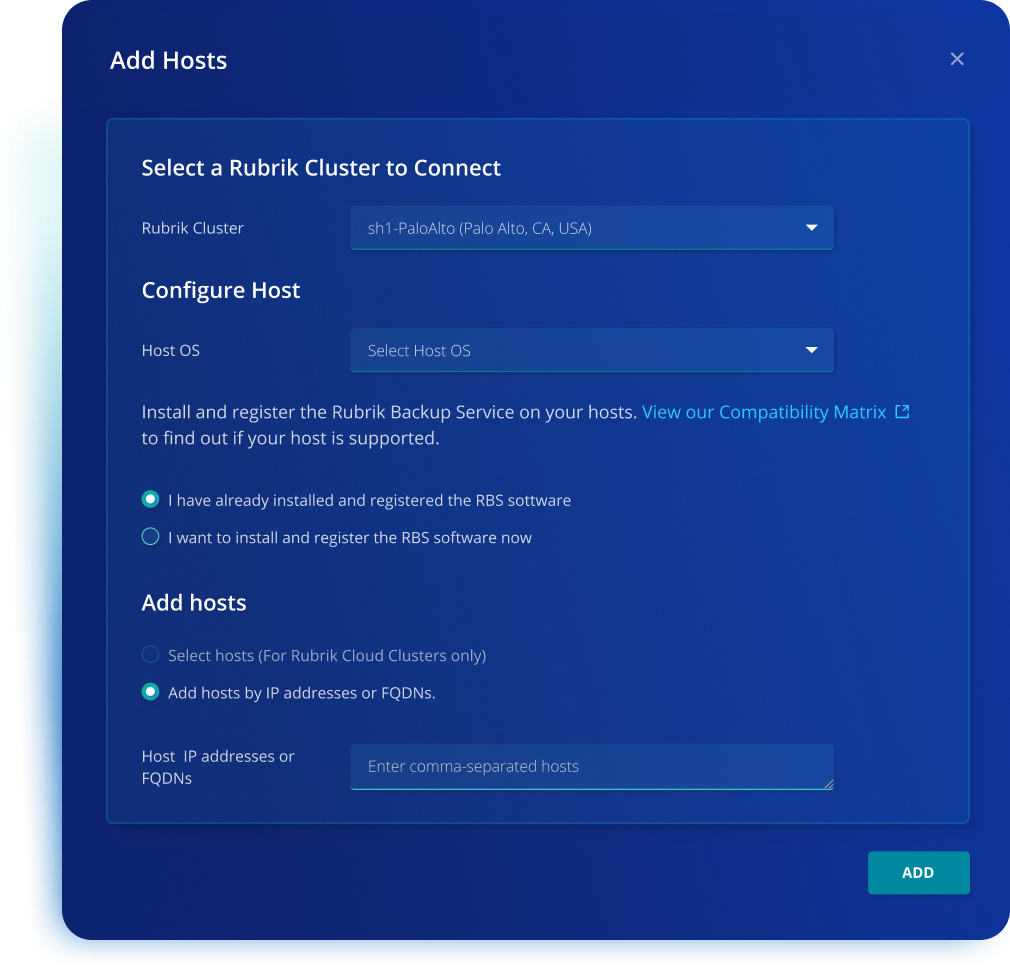Click the "Rubrik Cluster" field label

point(193,228)
